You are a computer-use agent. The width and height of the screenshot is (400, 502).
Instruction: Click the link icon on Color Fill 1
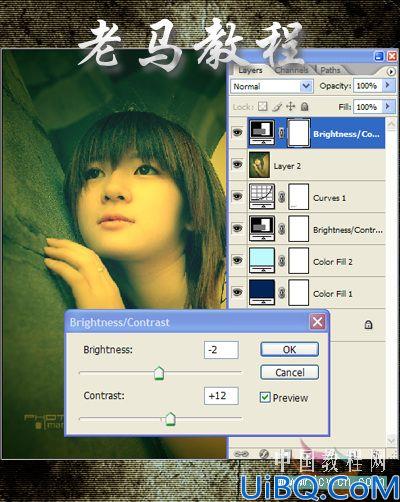pyautogui.click(x=282, y=293)
